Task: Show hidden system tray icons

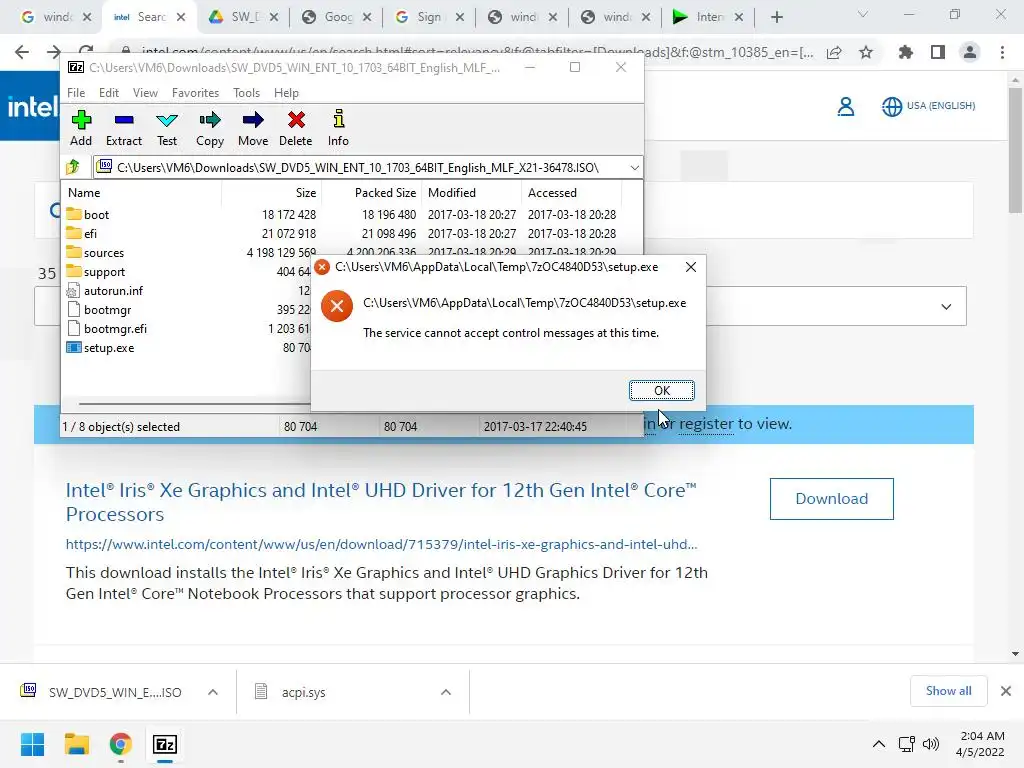Action: [x=879, y=744]
